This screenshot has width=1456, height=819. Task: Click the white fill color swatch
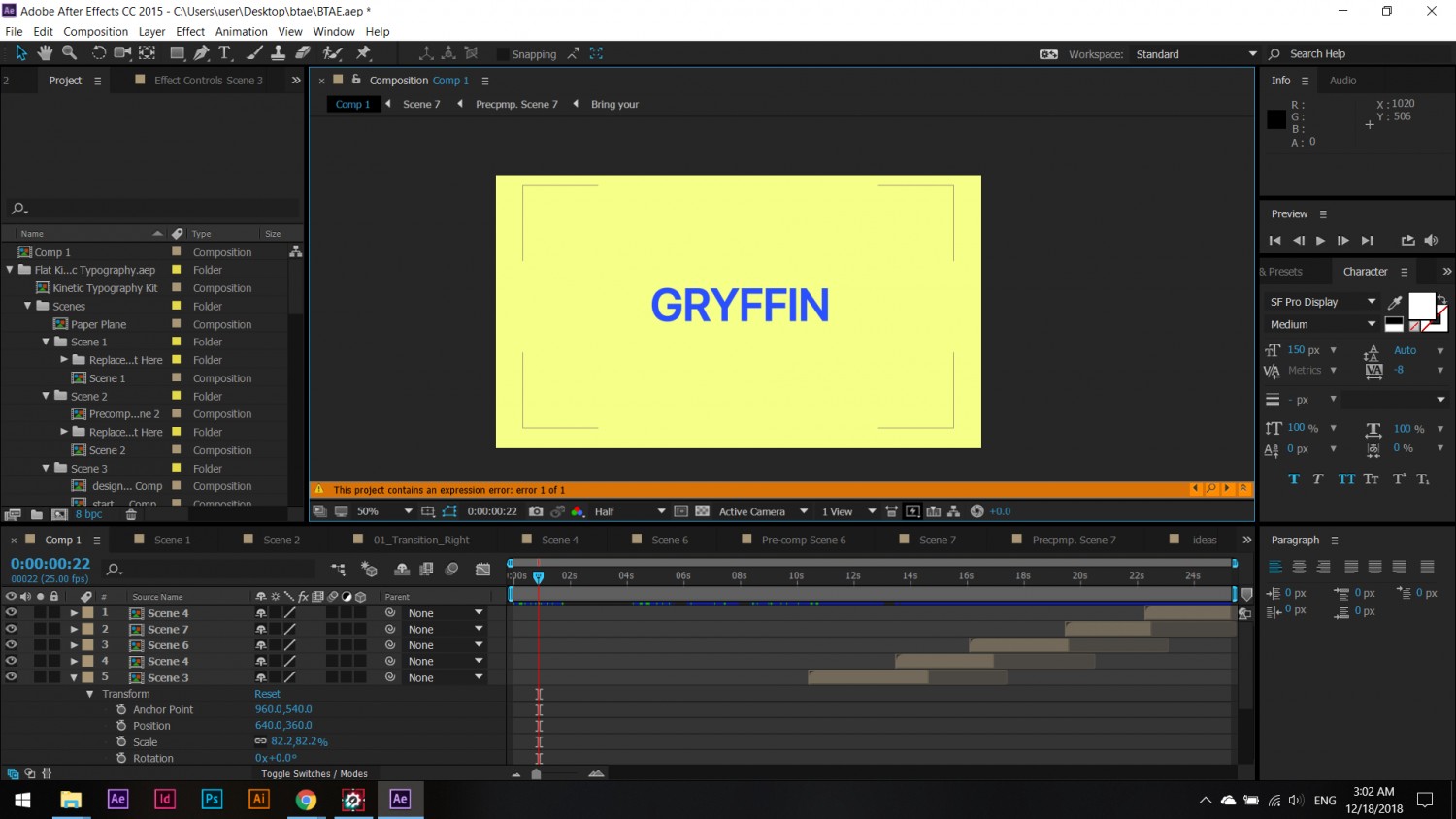tap(1421, 306)
